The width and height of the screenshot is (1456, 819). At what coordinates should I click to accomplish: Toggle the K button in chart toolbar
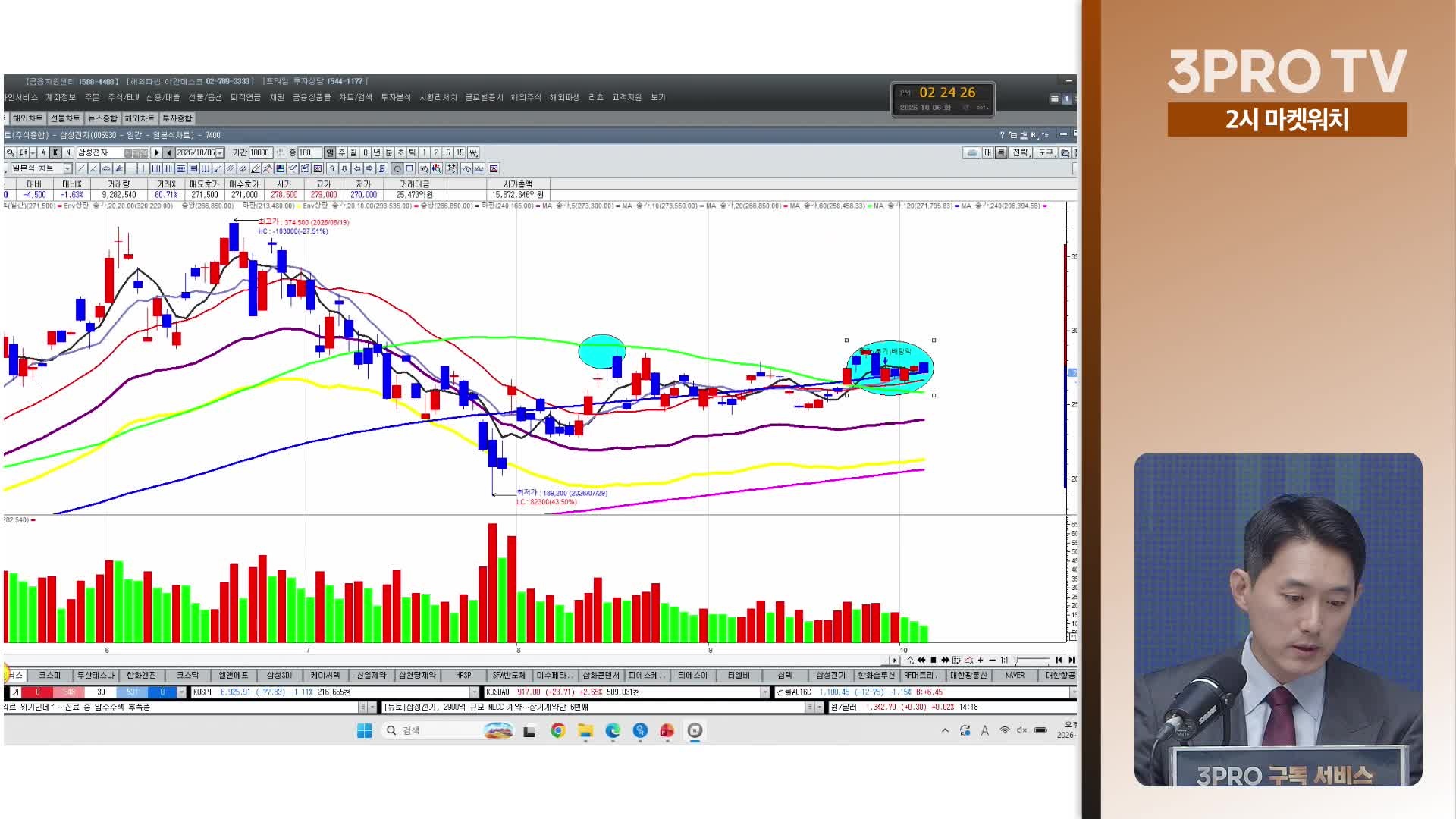tap(55, 152)
